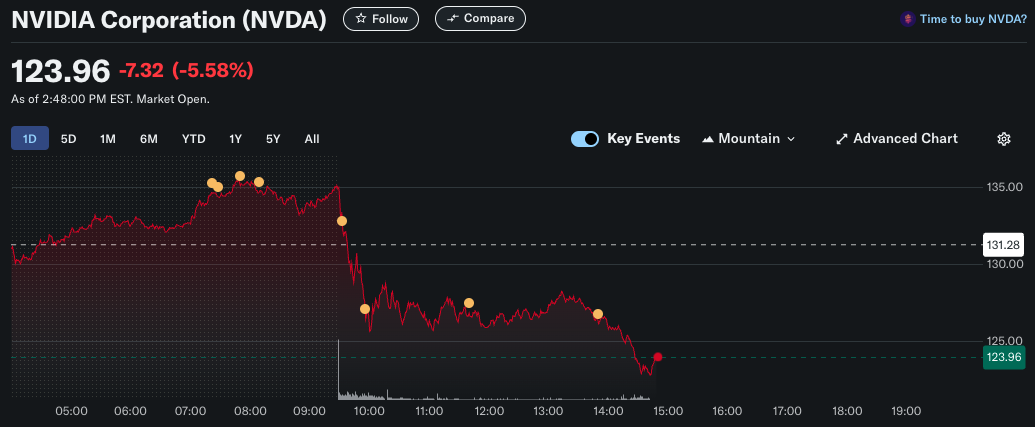1035x427 pixels.
Task: Open the Time to buy NVDA? link
Action: [973, 19]
